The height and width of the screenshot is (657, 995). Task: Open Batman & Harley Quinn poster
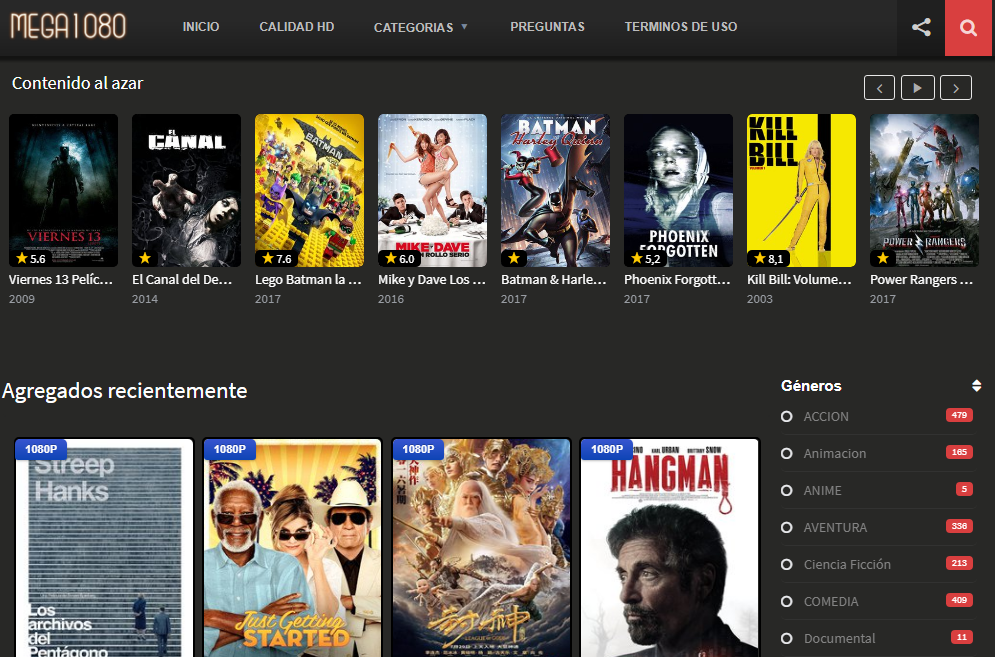coord(556,190)
